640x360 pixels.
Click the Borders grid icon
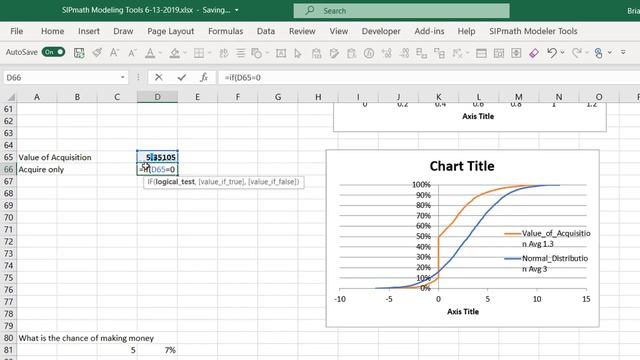point(199,53)
